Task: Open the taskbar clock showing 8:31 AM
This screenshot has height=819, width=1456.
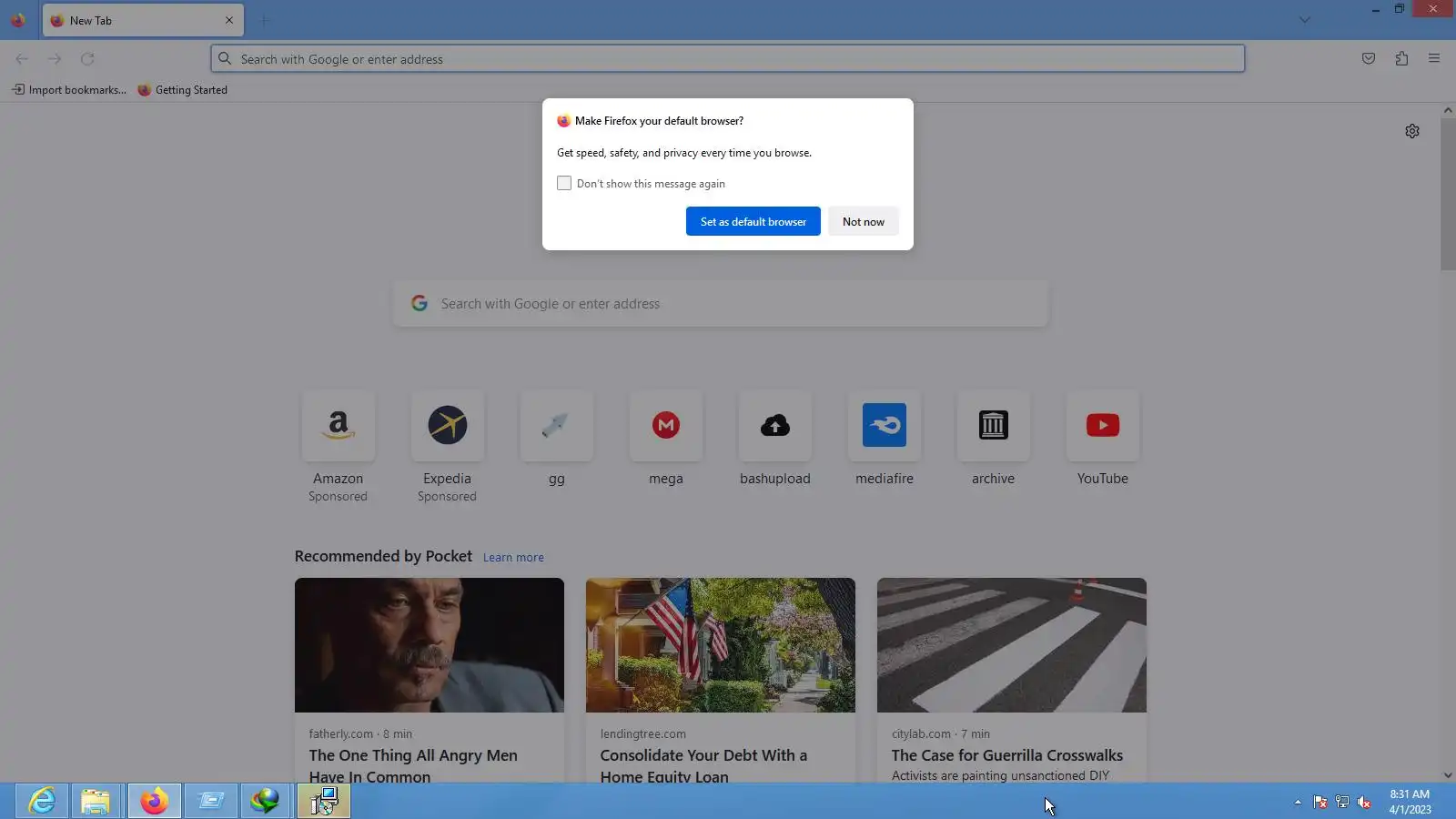Action: [x=1410, y=802]
